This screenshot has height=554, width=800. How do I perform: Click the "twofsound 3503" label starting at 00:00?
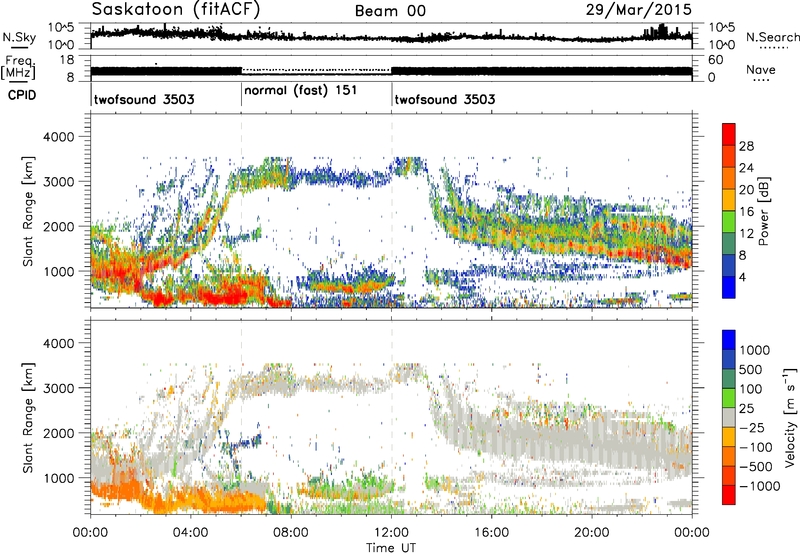coord(144,99)
